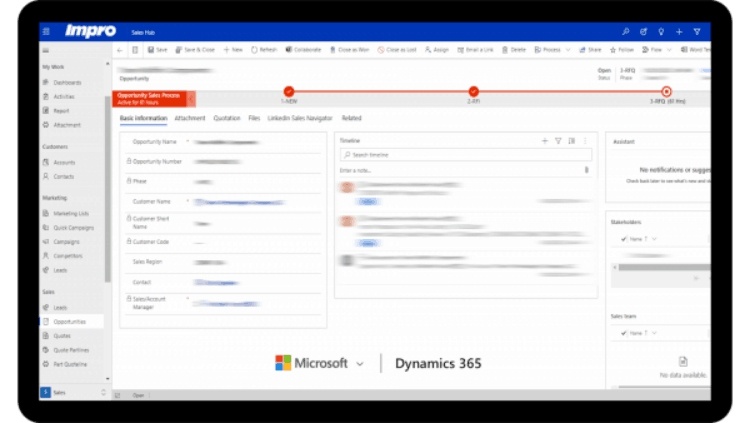
Task: Mark opportunity with Close as Lost
Action: pos(397,50)
